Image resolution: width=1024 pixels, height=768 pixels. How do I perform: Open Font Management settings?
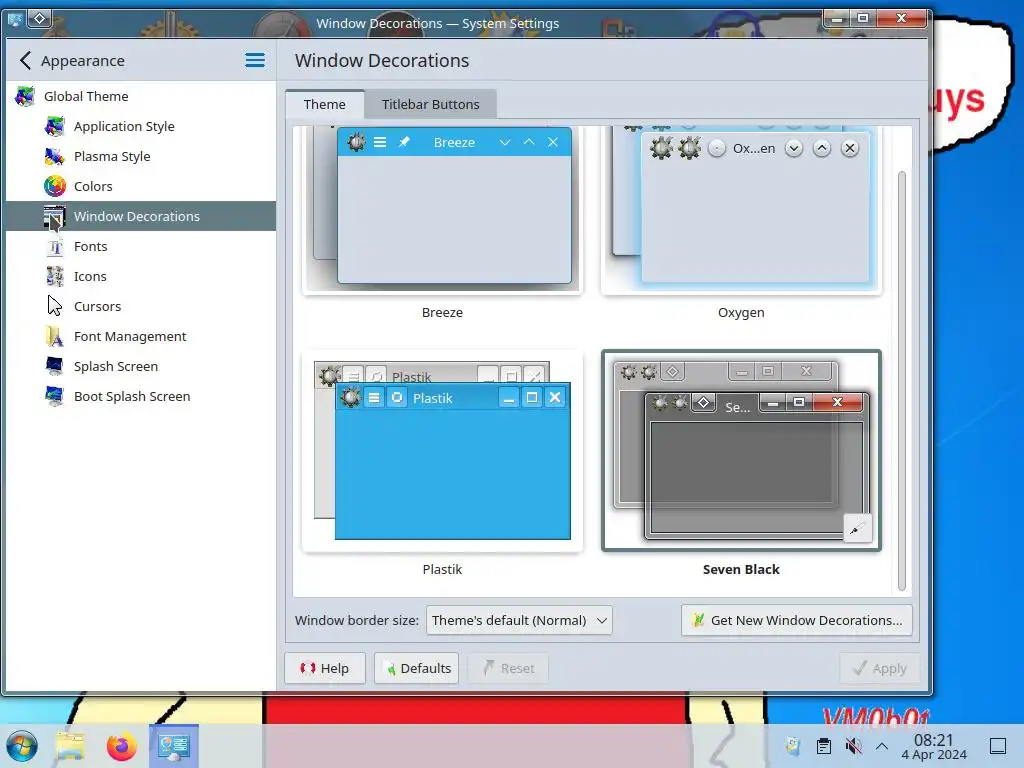click(x=140, y=336)
